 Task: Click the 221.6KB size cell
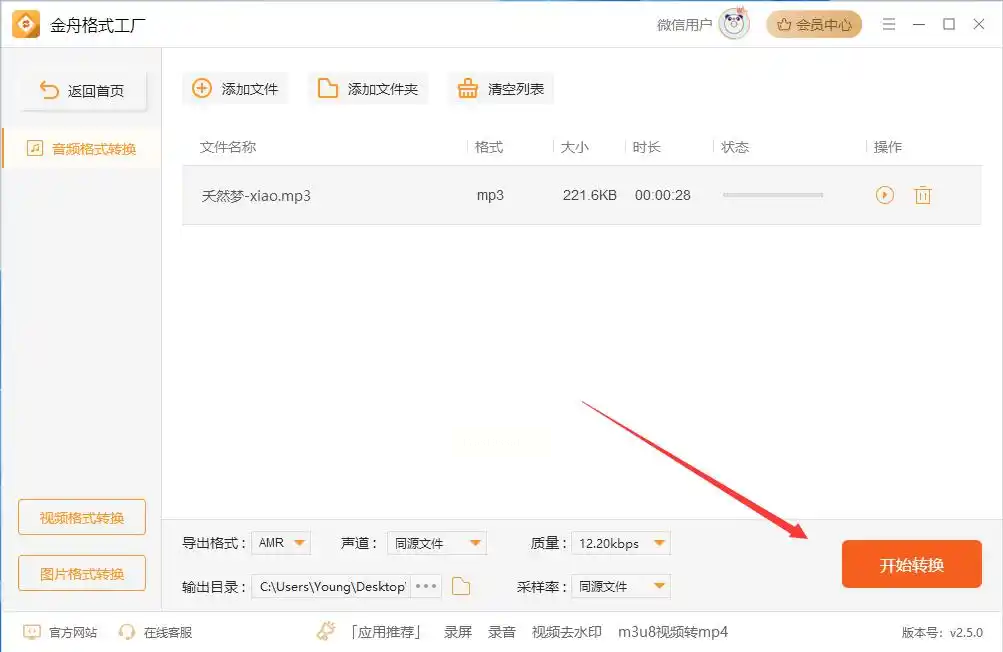point(590,195)
